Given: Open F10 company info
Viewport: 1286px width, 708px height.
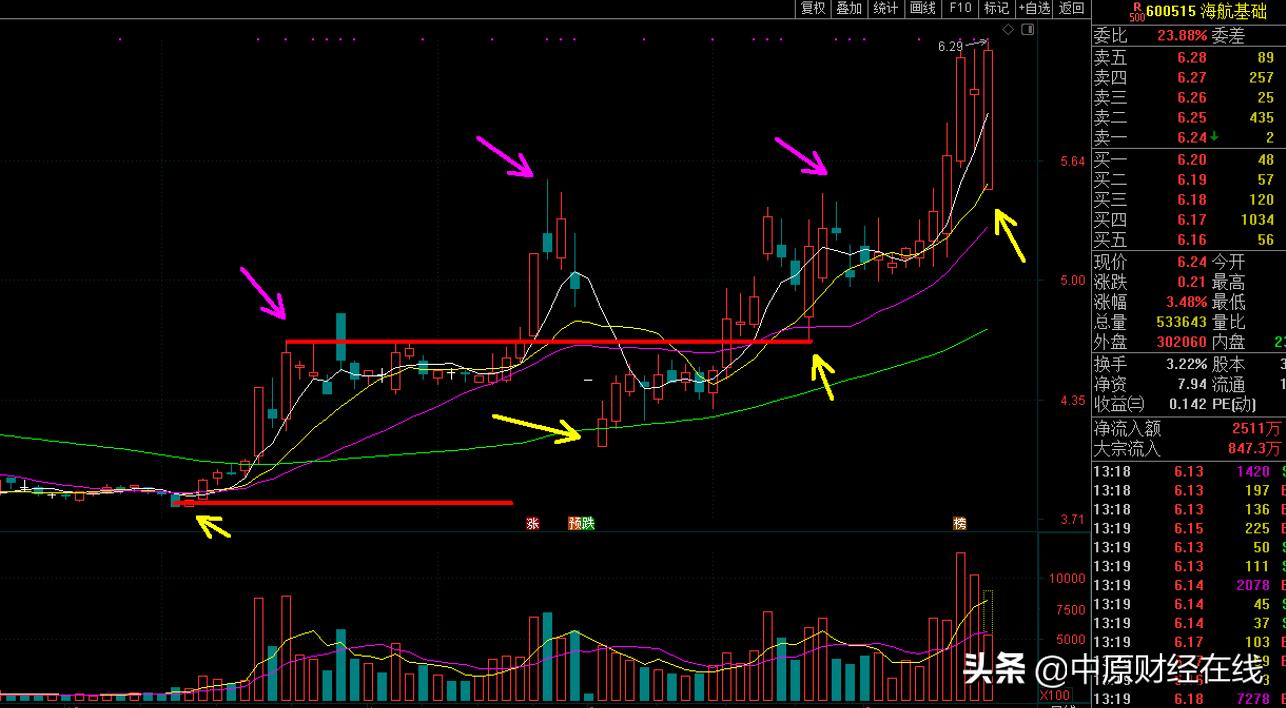Looking at the screenshot, I should (x=960, y=8).
